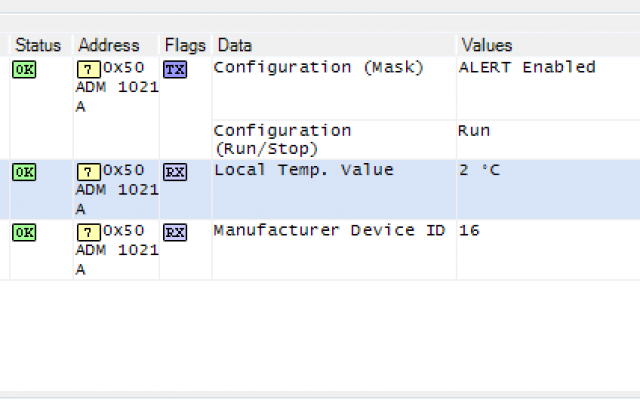Select the TX flag icon
The height and width of the screenshot is (400, 640).
tap(174, 70)
